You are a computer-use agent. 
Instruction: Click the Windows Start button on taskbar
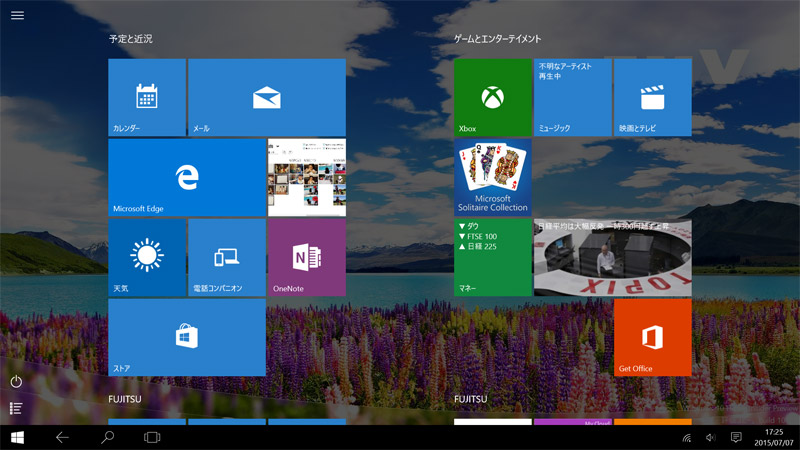click(17, 437)
